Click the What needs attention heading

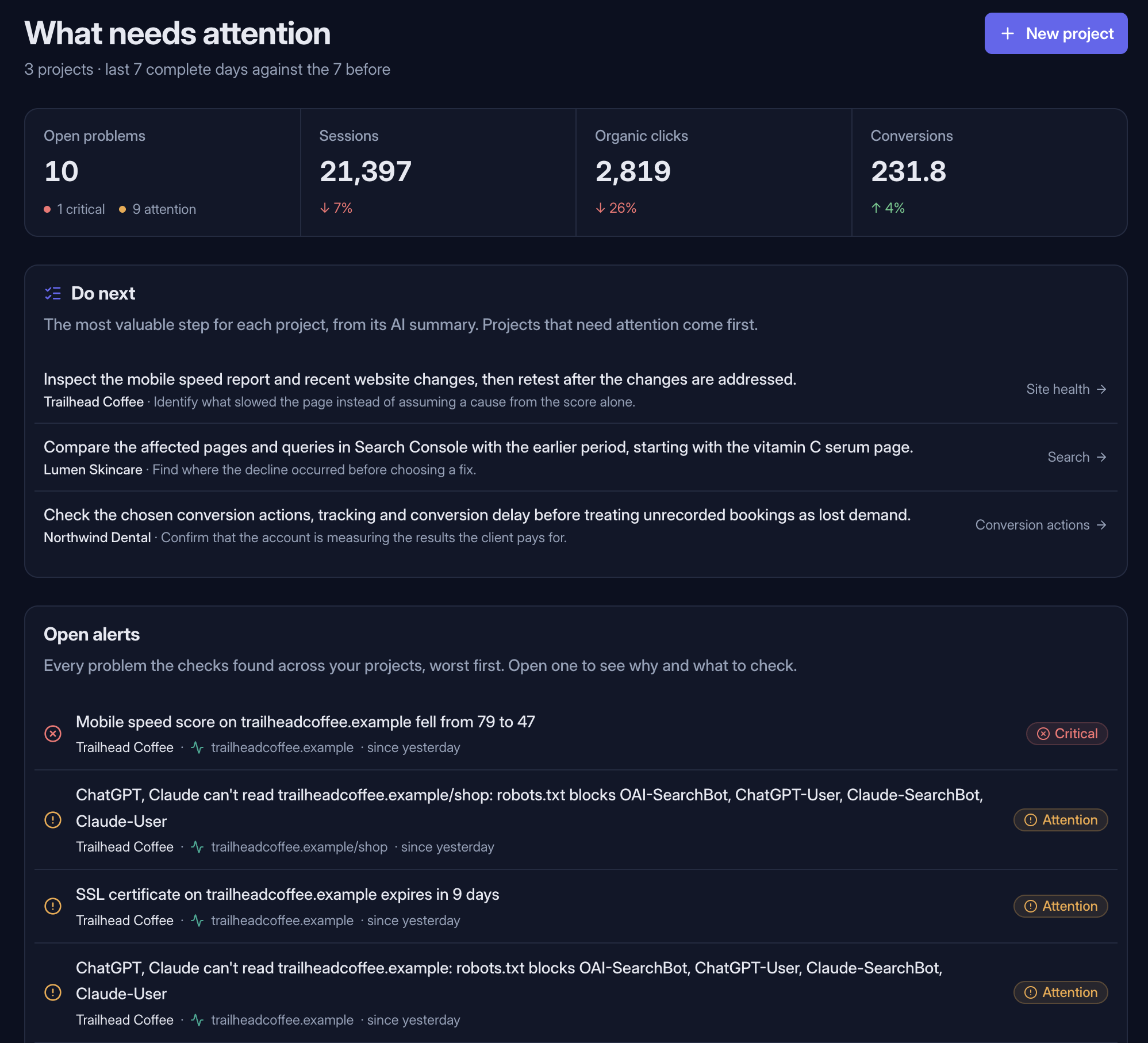(178, 33)
